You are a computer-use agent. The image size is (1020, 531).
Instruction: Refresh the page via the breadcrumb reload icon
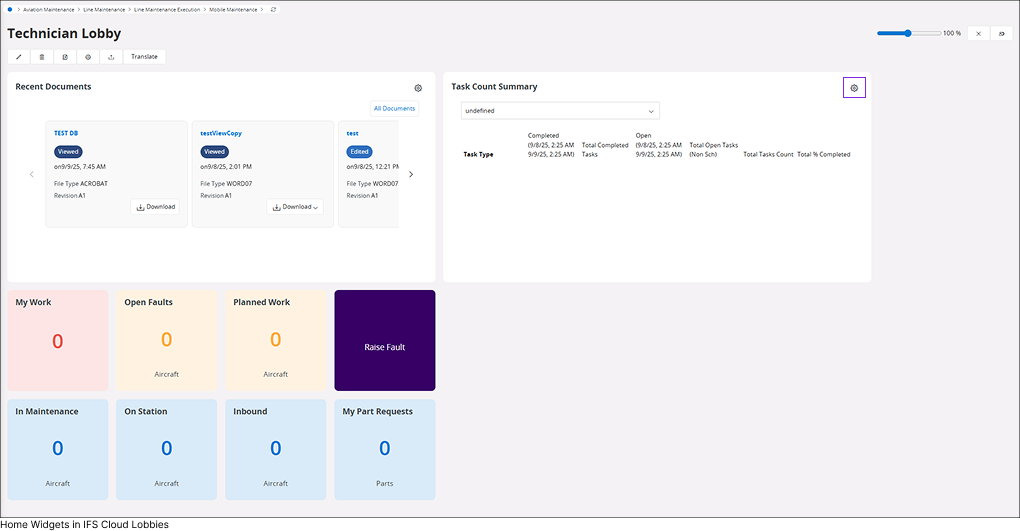click(x=273, y=10)
